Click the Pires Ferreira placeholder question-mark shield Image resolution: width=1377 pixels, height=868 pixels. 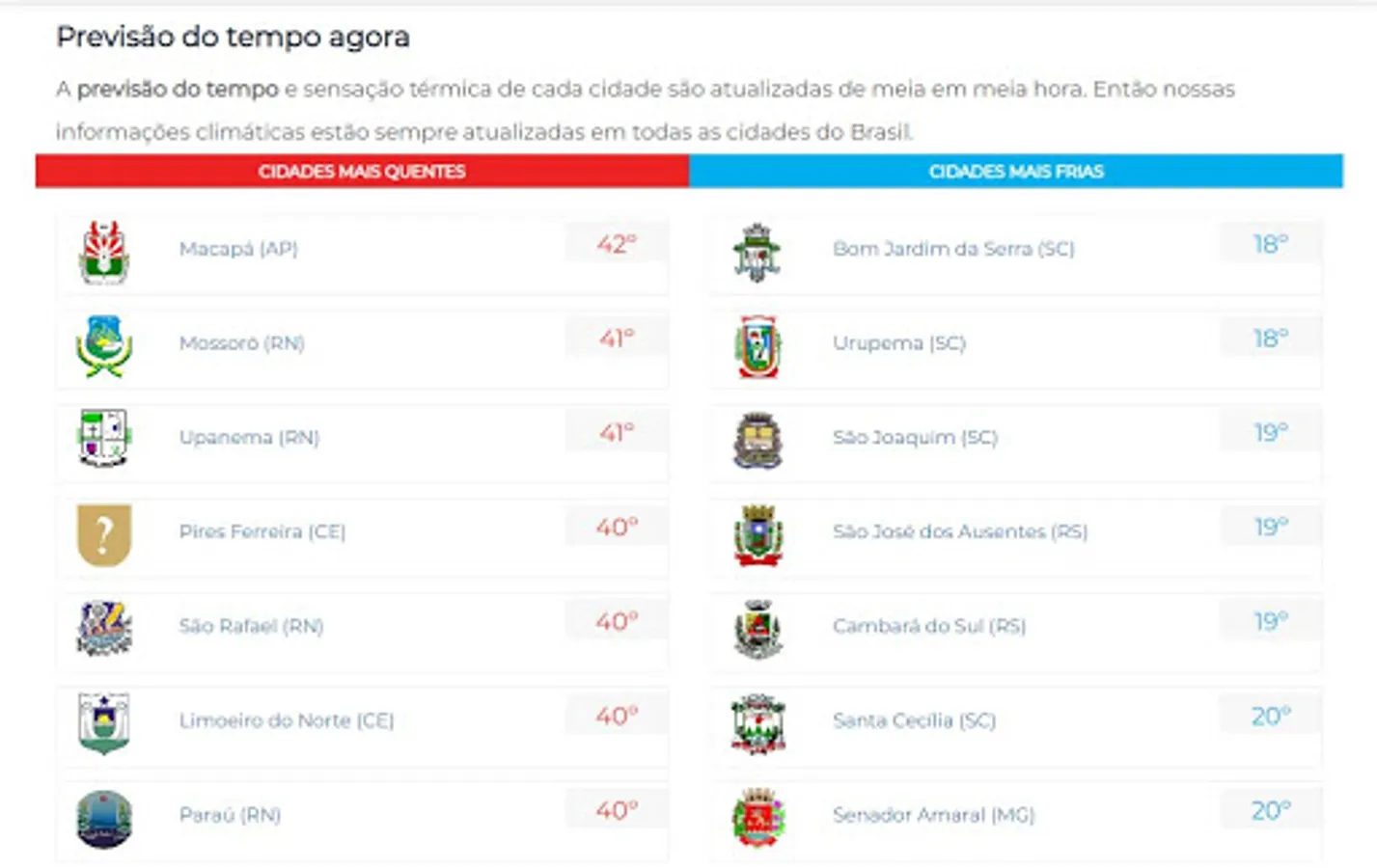coord(103,533)
